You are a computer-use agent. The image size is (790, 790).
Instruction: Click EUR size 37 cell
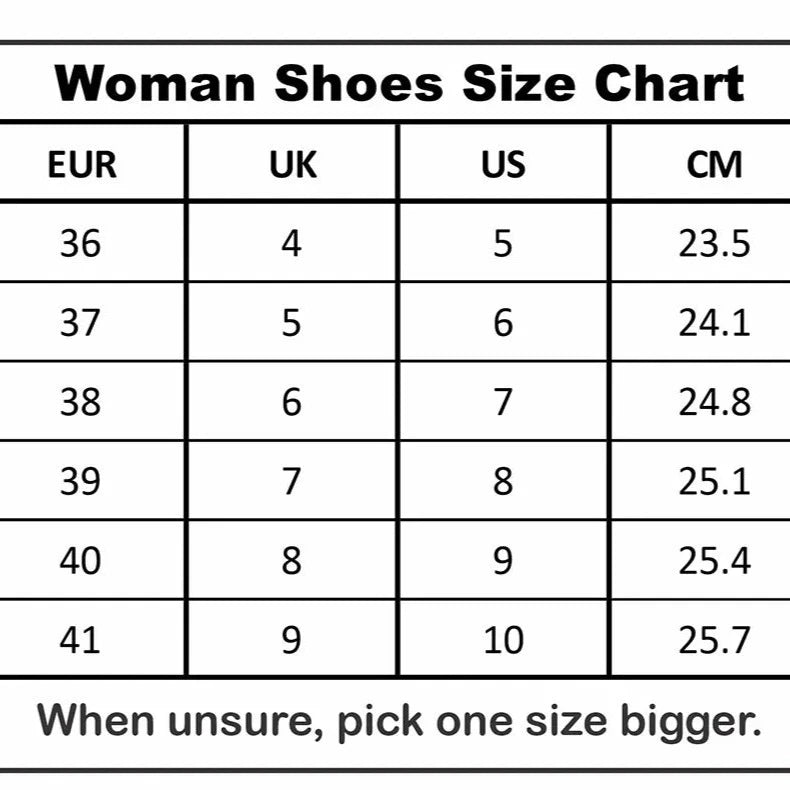(80, 322)
